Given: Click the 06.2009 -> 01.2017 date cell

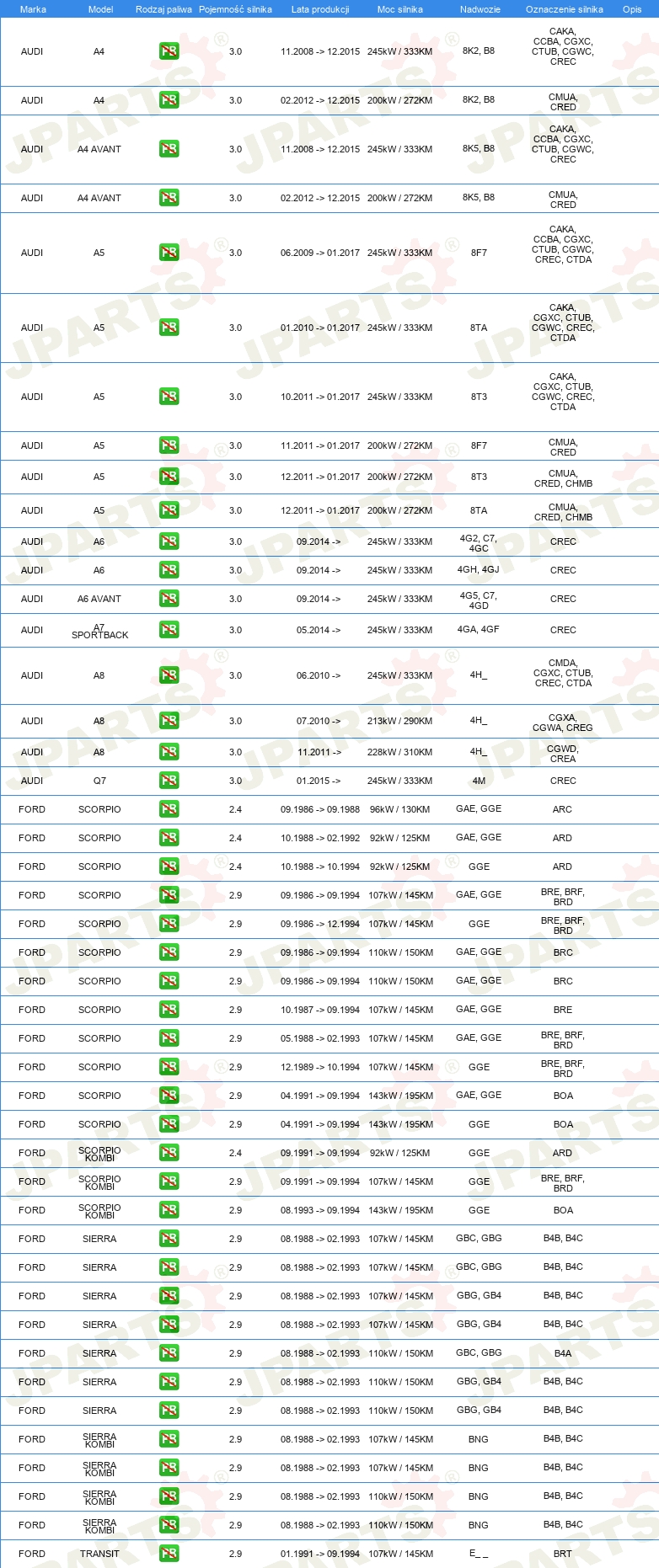Looking at the screenshot, I should click(320, 253).
